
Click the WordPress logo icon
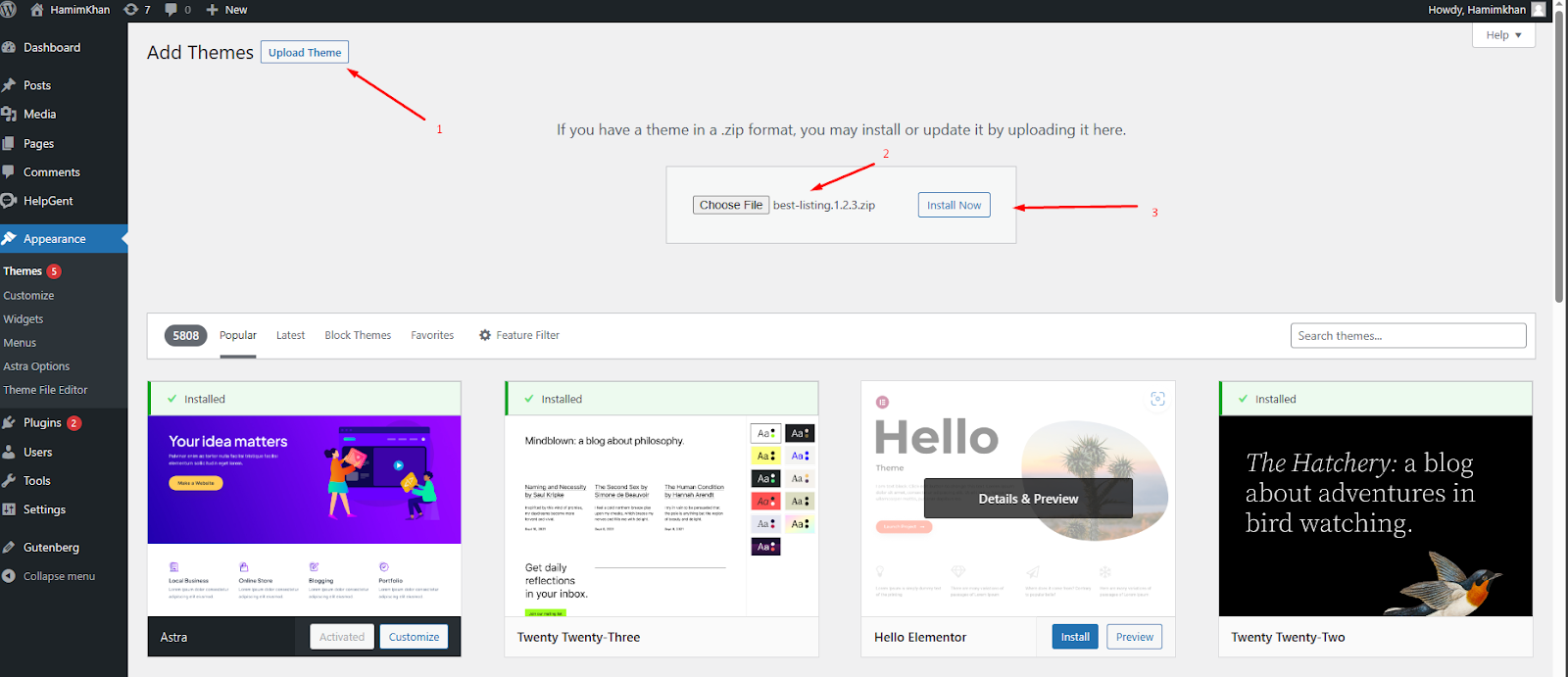[x=8, y=9]
